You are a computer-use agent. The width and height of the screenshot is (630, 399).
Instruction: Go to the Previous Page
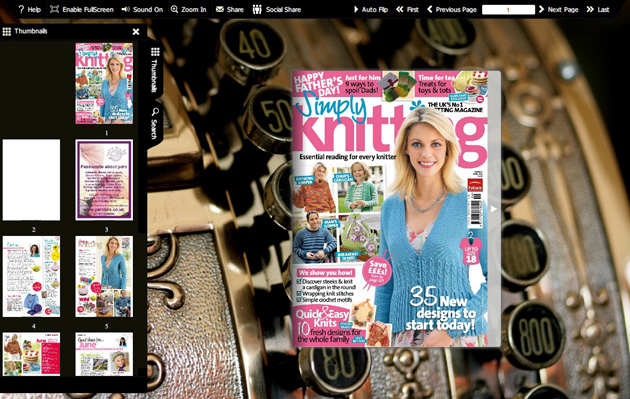452,9
